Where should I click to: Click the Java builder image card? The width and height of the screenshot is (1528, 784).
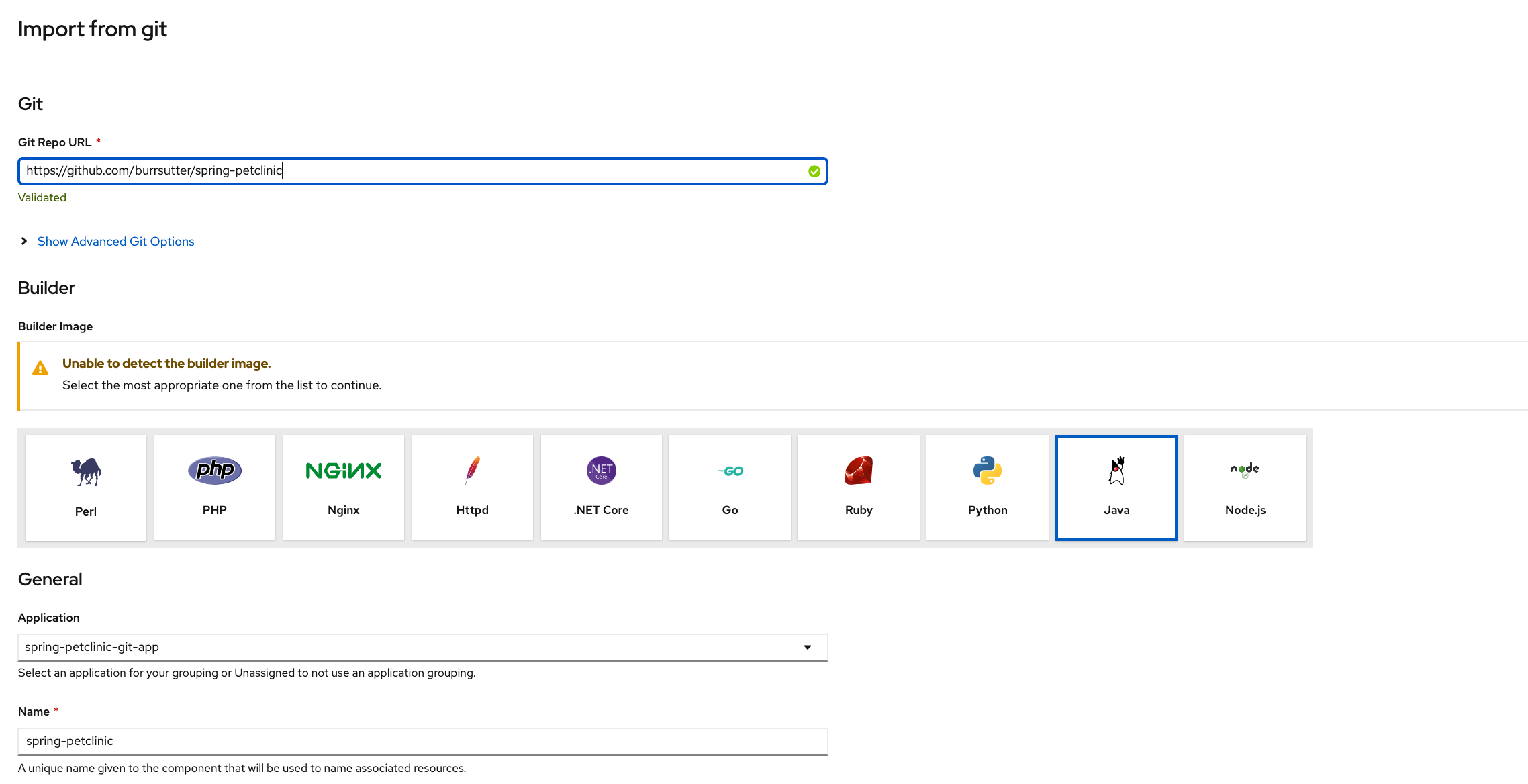(x=1116, y=487)
